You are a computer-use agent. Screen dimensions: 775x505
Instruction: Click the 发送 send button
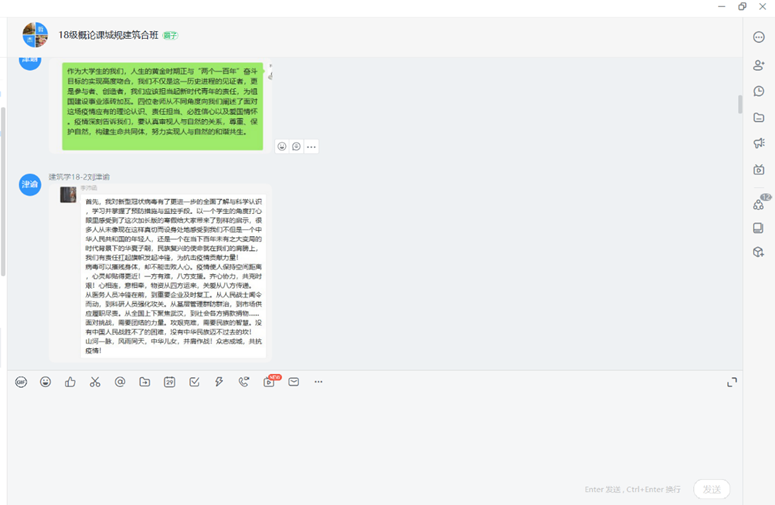point(712,489)
